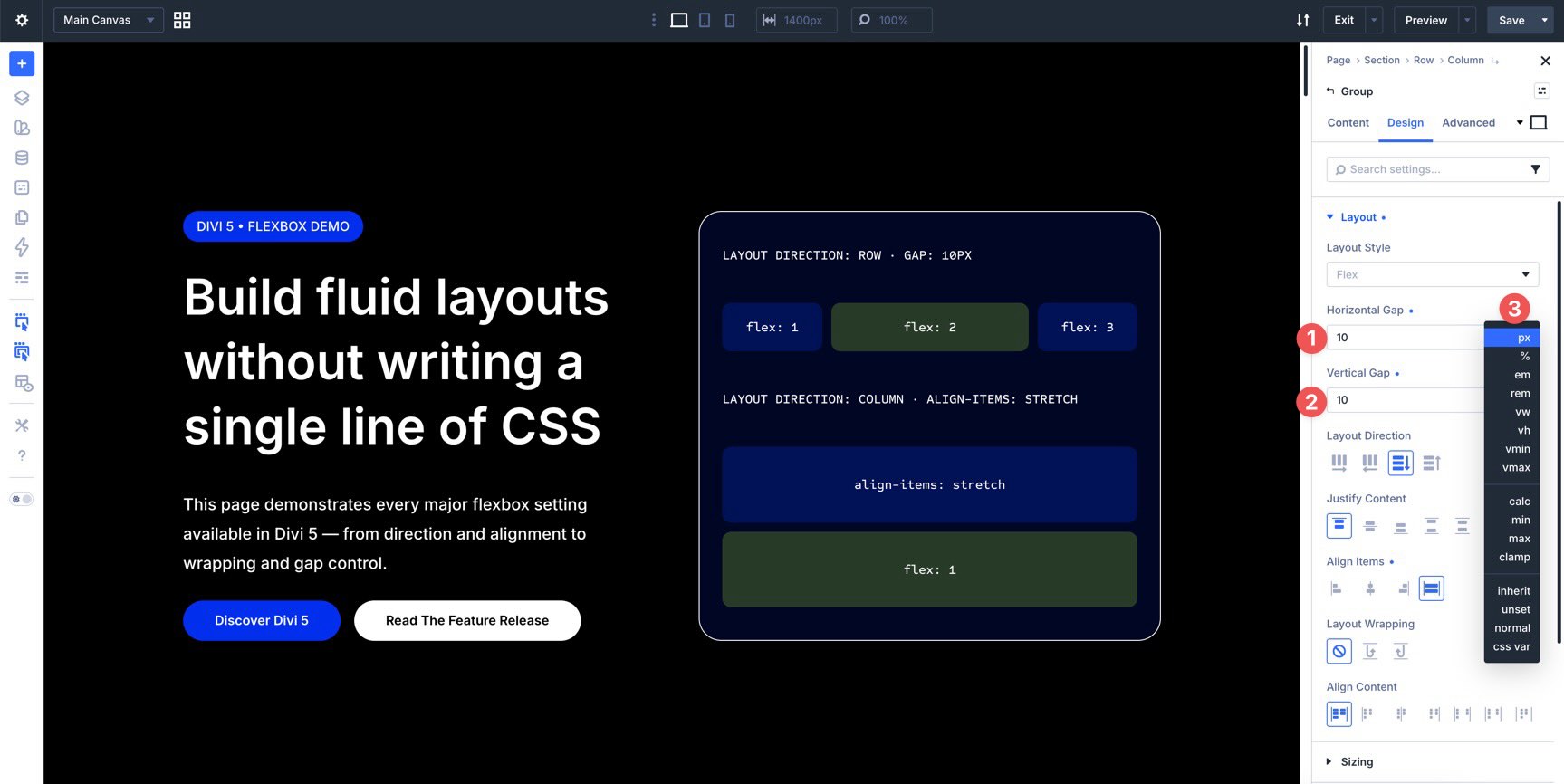Click the Horizontal Gap value field

(x=1405, y=338)
